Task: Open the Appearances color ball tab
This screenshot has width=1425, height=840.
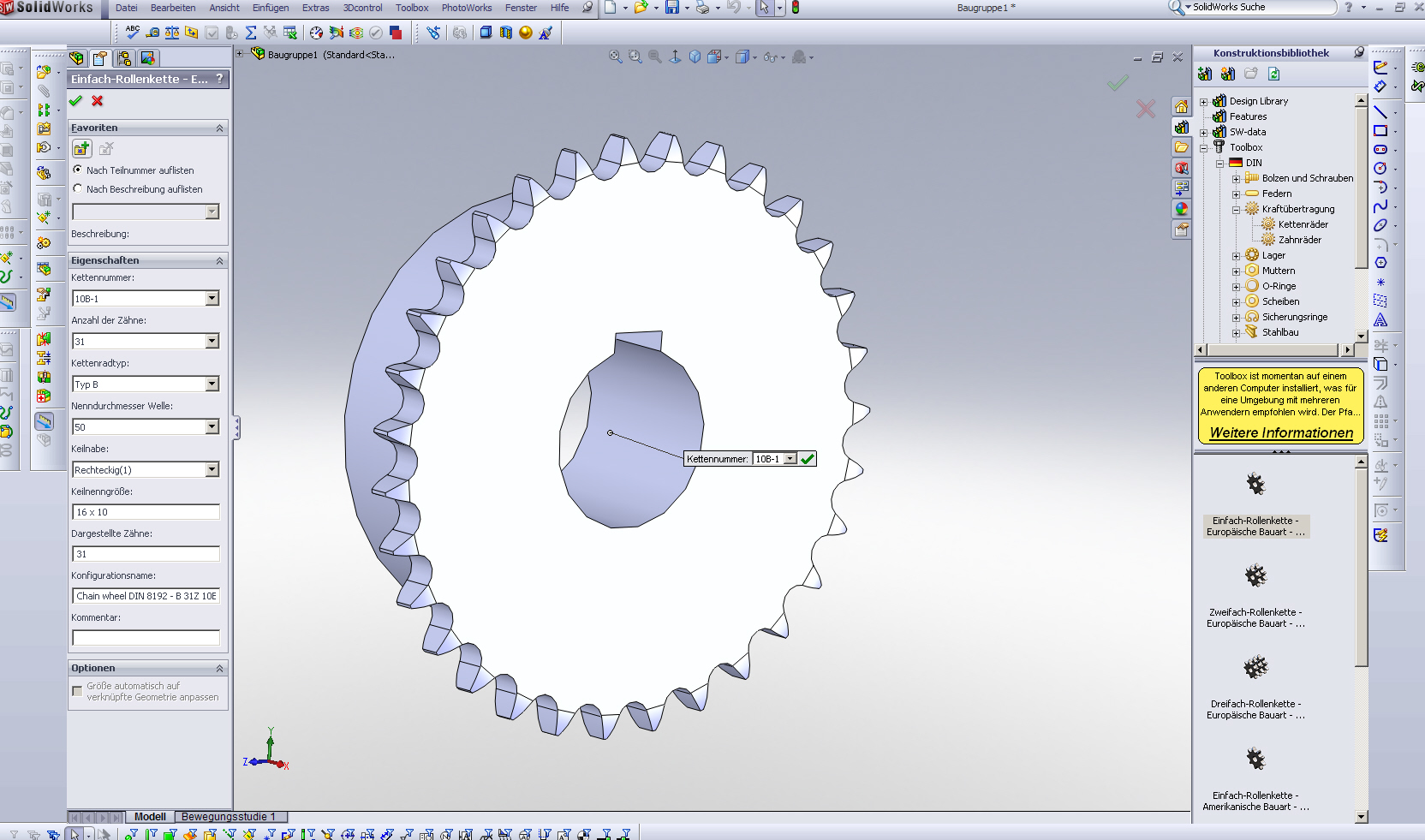Action: [x=1182, y=209]
